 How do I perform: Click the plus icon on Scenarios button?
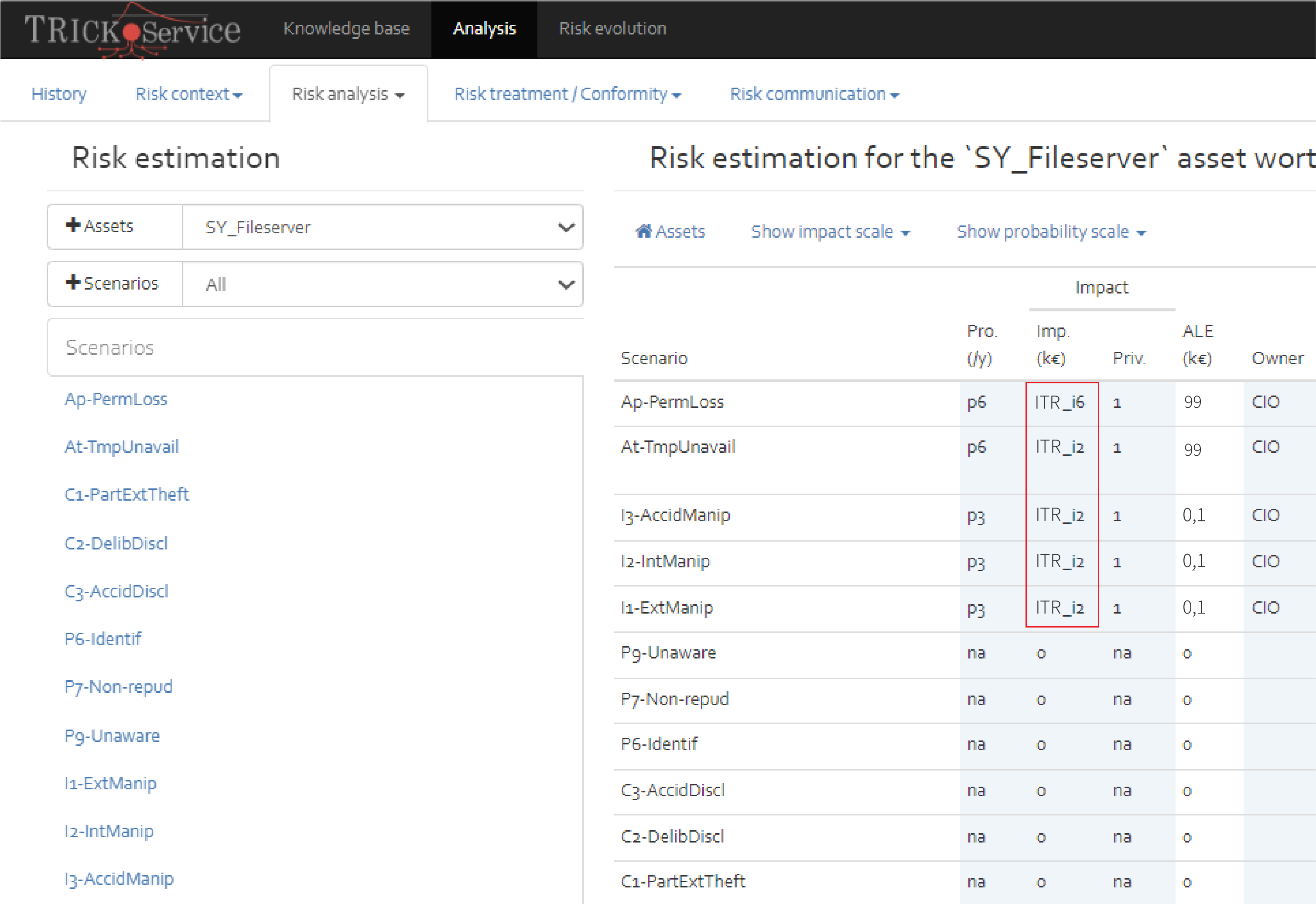[72, 282]
